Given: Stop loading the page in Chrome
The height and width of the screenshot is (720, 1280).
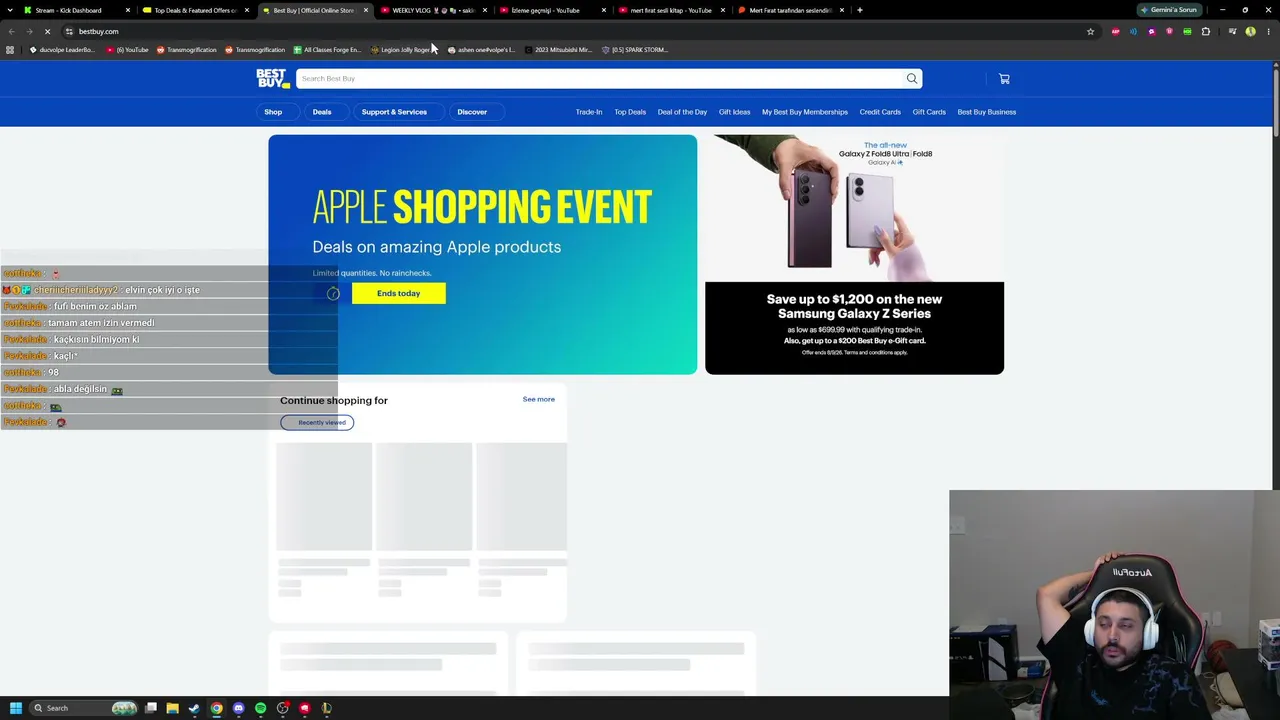Looking at the screenshot, I should point(47,31).
